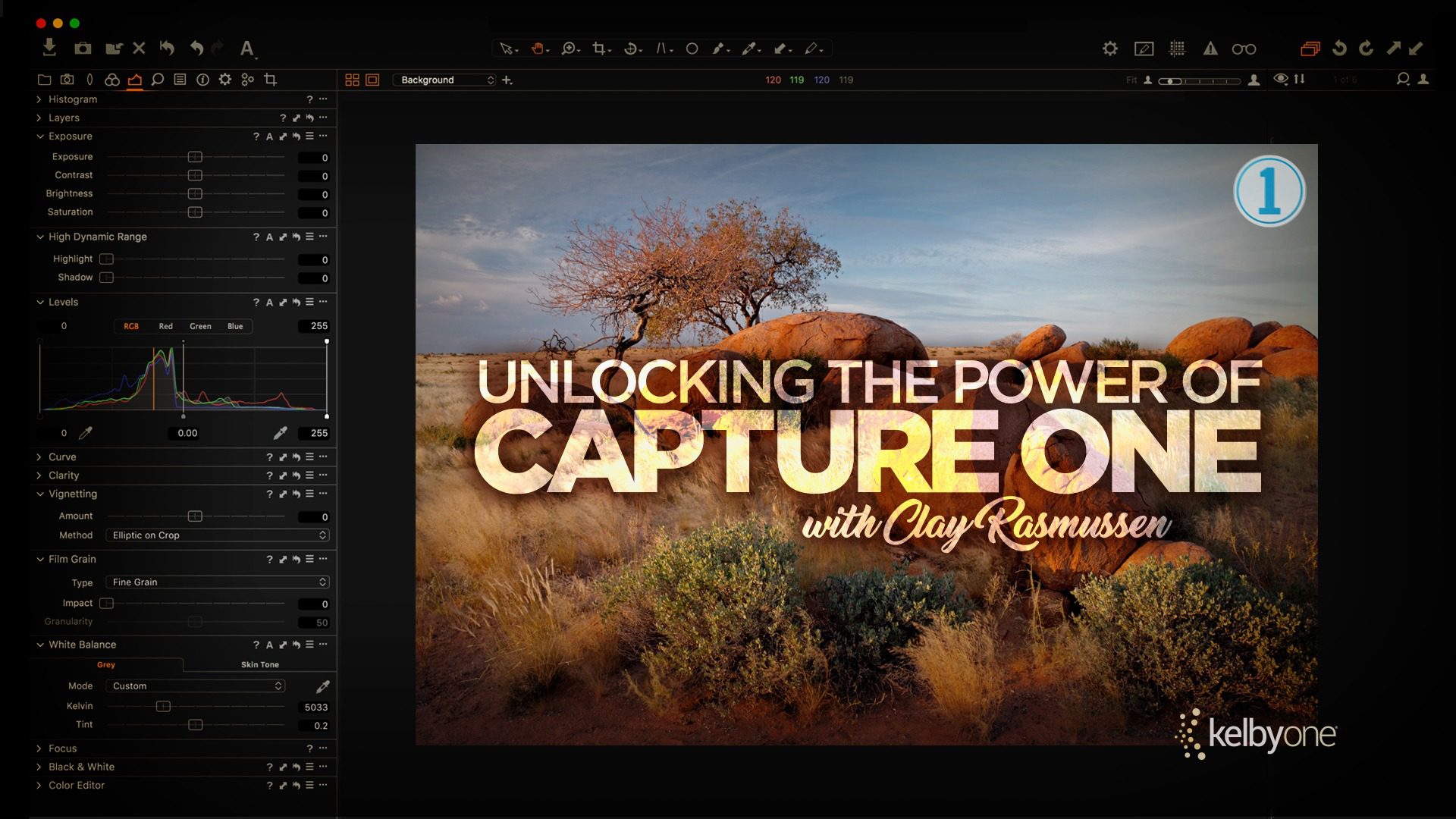Open the Film Grain Type dropdown

218,582
